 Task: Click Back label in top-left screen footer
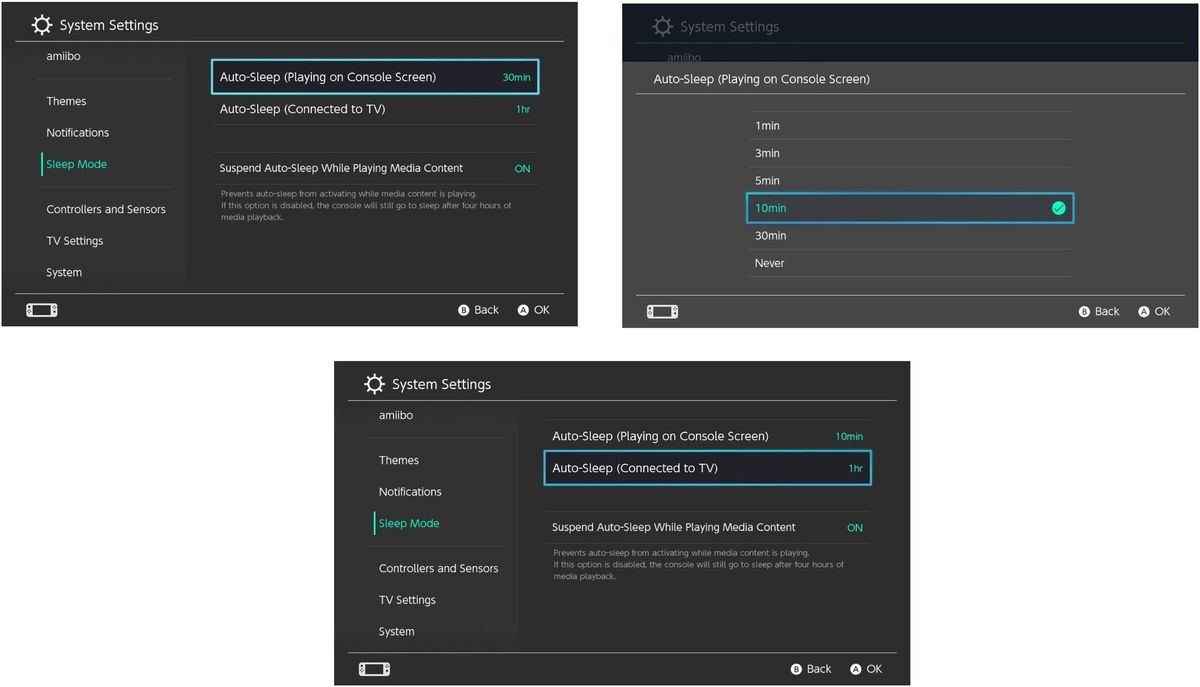coord(486,310)
